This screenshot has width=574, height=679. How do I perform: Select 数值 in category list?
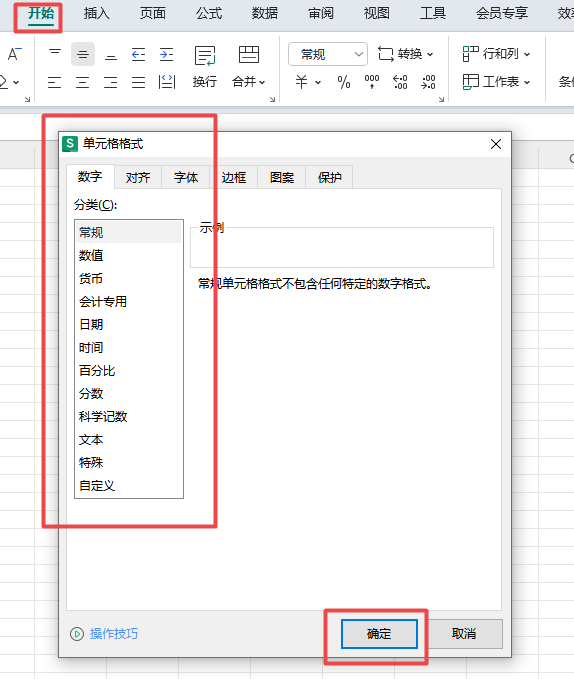pyautogui.click(x=129, y=255)
